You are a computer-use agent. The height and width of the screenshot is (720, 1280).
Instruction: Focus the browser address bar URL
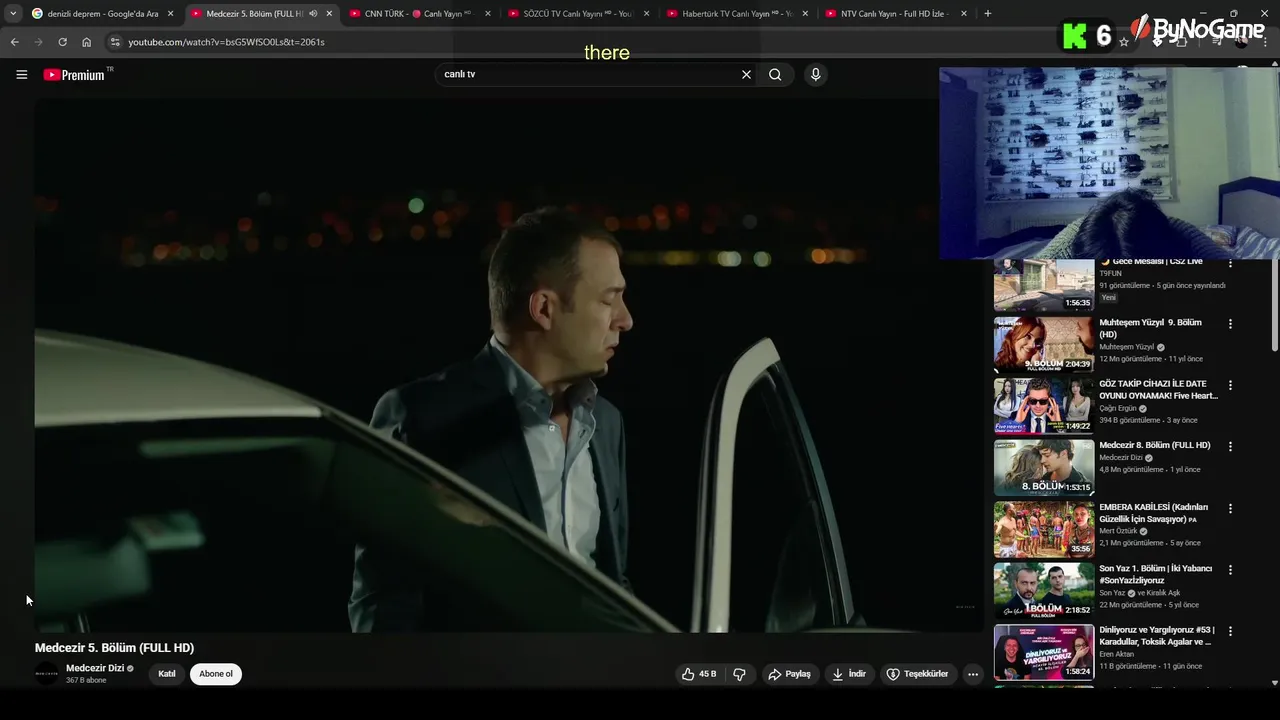[226, 42]
